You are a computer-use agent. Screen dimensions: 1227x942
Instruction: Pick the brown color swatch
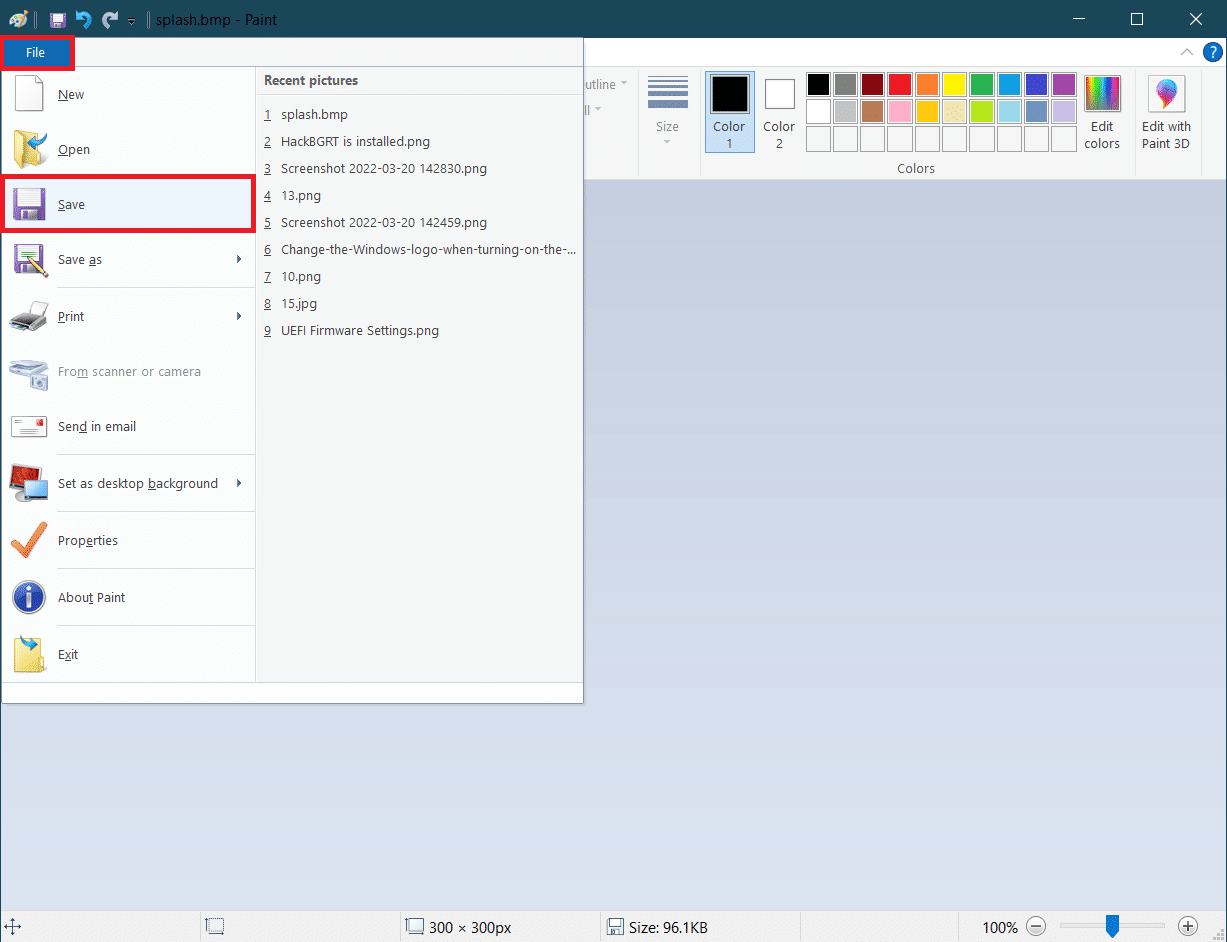(x=873, y=111)
